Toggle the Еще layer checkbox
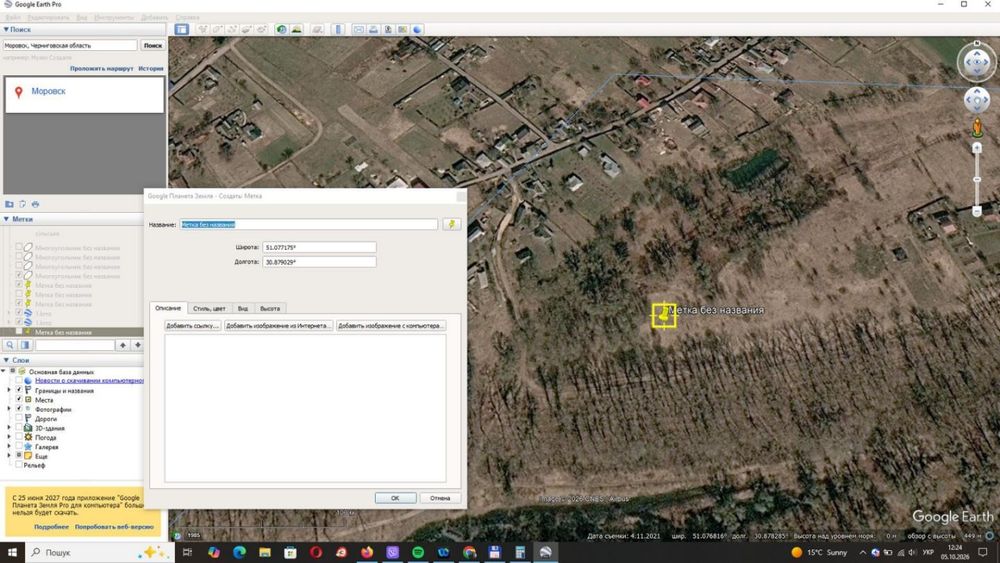 pyautogui.click(x=18, y=456)
